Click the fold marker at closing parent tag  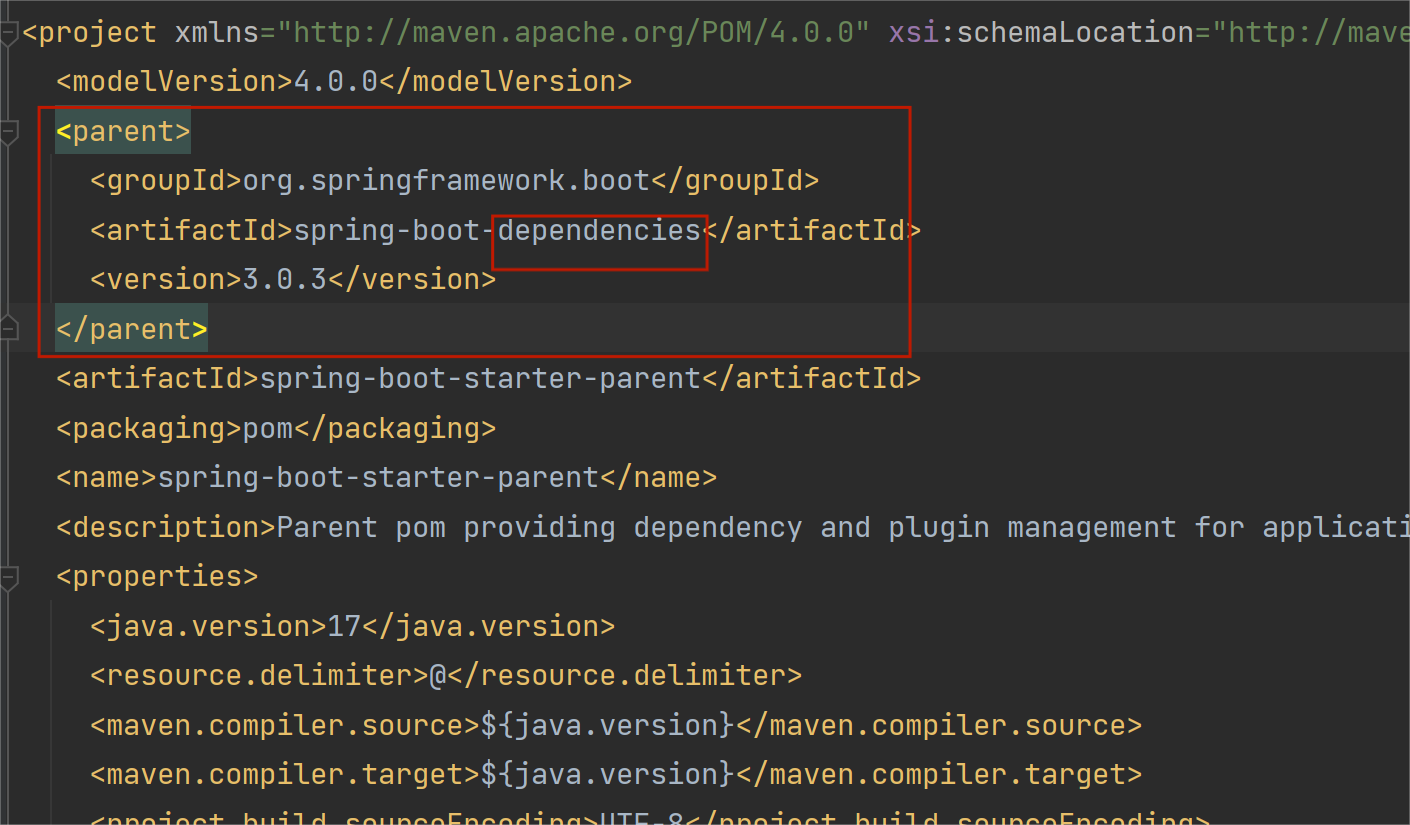[x=9, y=328]
